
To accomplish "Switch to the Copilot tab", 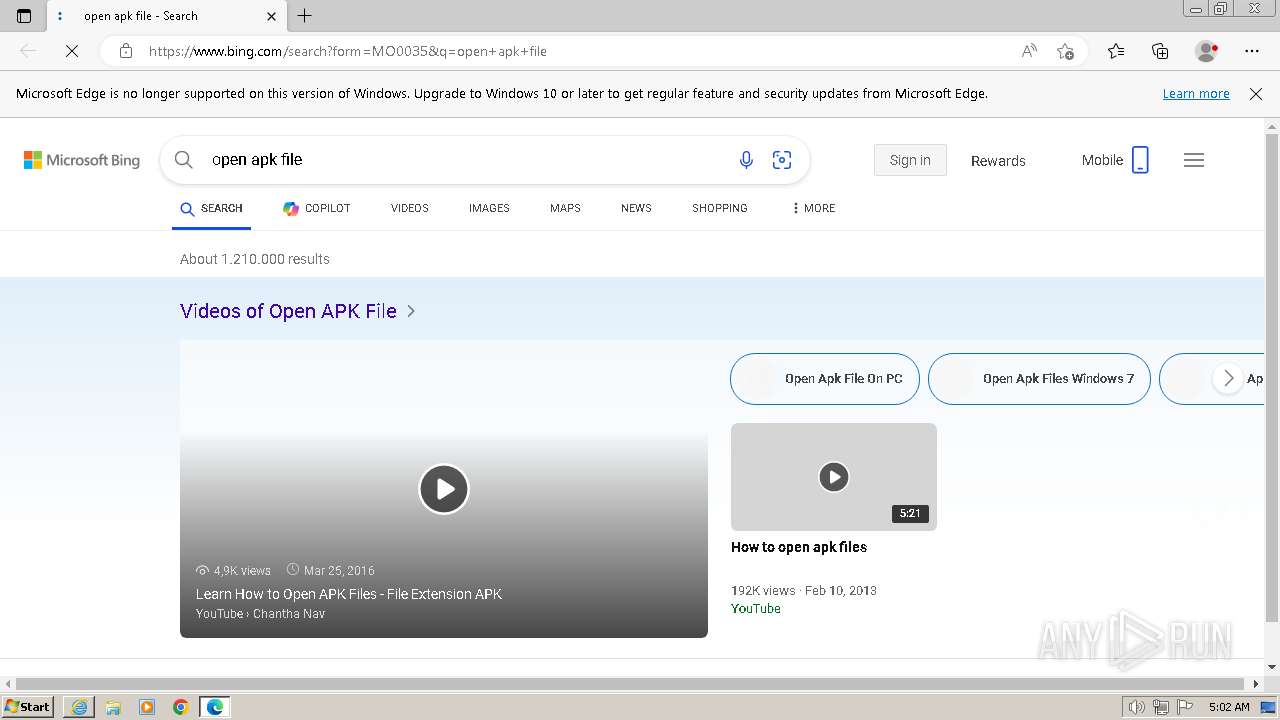I will (317, 208).
